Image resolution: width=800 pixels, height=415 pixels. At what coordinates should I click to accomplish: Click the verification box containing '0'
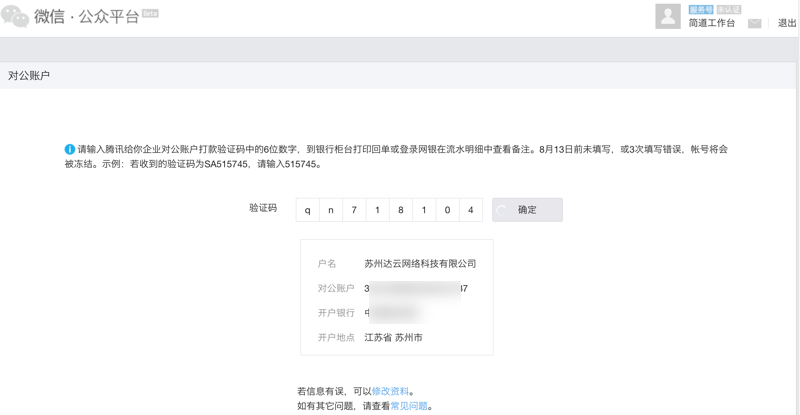(447, 210)
